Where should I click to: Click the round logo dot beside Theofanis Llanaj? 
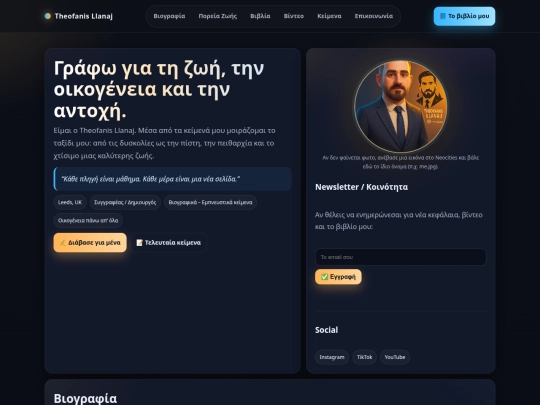click(48, 16)
